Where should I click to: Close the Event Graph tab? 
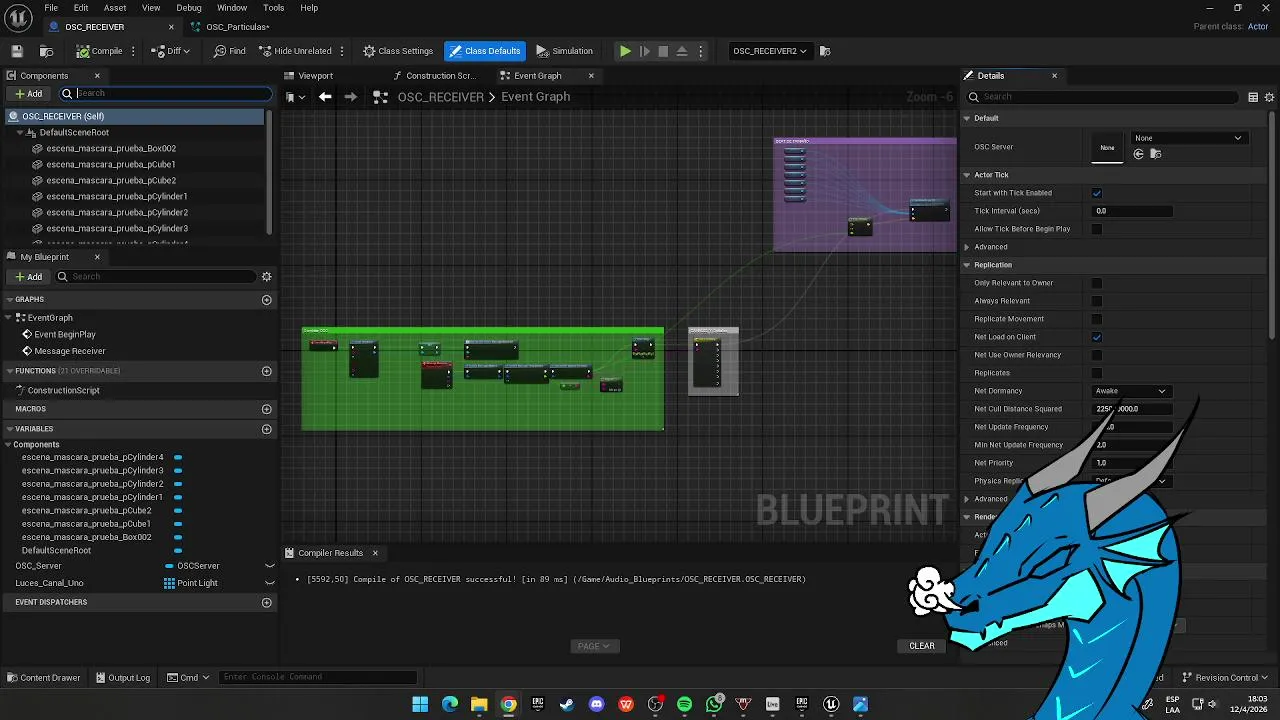tap(591, 76)
